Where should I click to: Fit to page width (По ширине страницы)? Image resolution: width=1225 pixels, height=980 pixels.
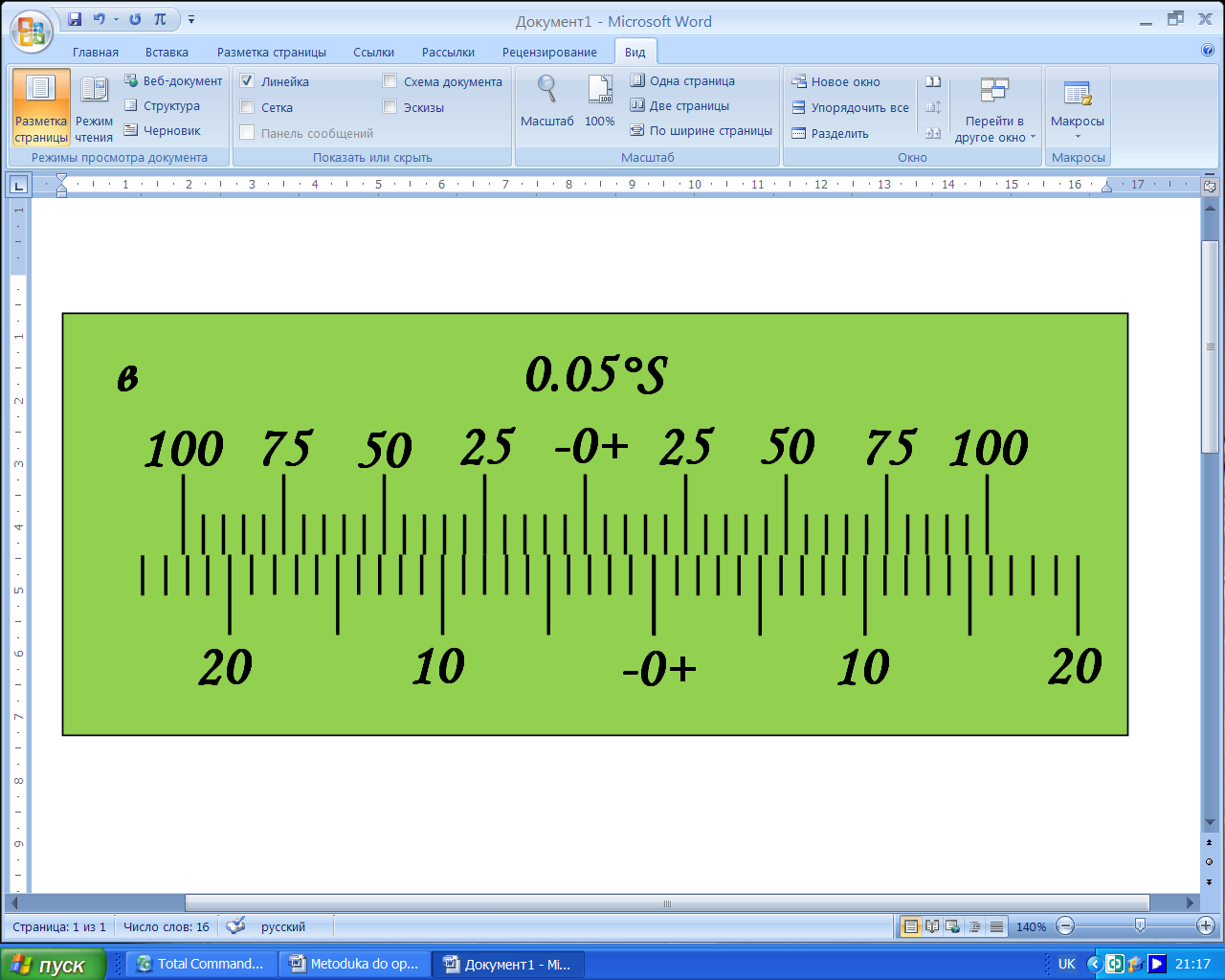click(x=701, y=131)
